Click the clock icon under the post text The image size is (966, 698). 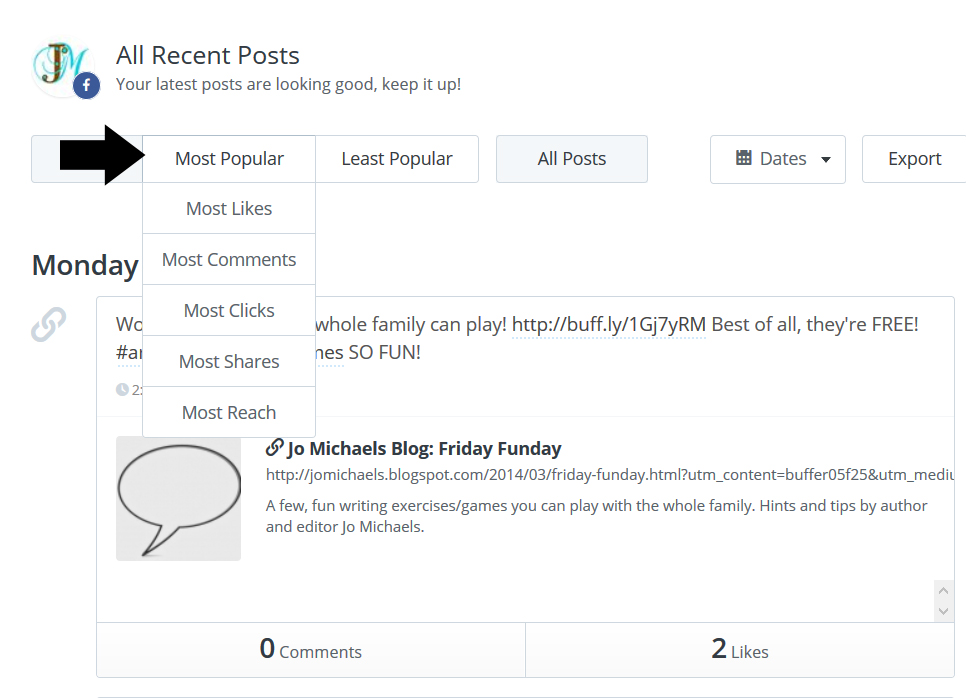[x=122, y=389]
